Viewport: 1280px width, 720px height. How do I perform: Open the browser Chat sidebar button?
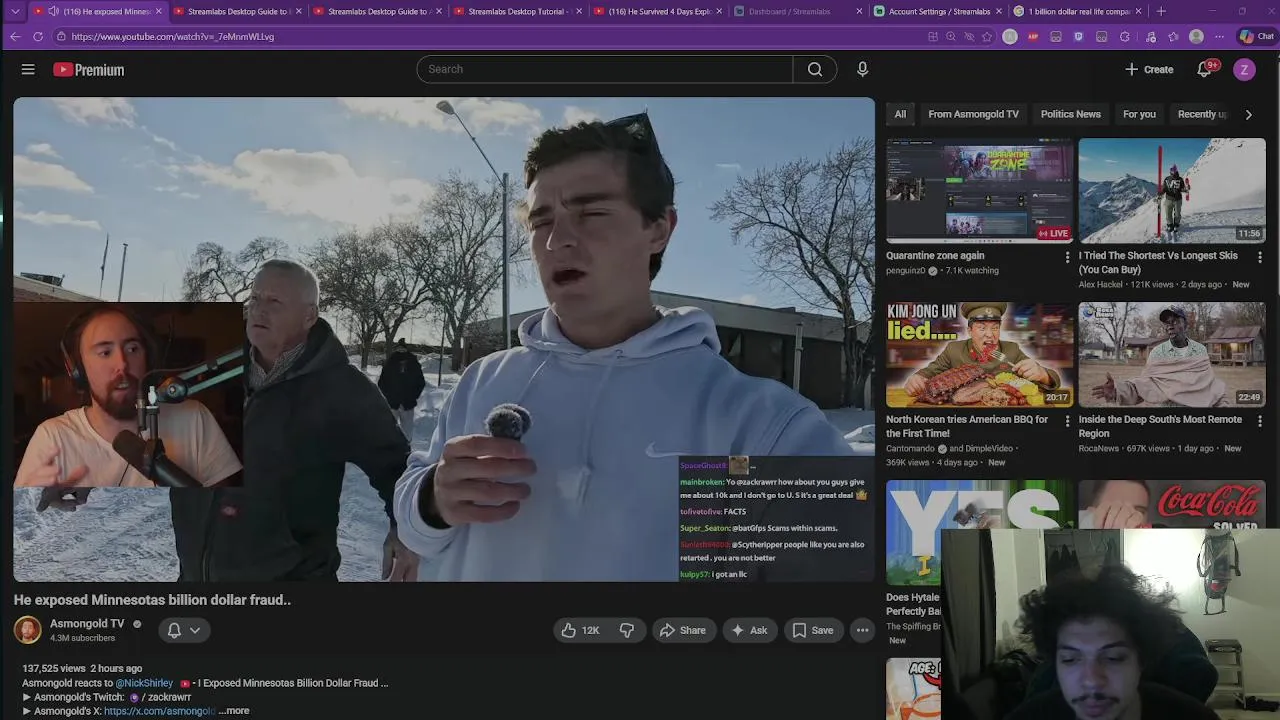tap(1257, 36)
